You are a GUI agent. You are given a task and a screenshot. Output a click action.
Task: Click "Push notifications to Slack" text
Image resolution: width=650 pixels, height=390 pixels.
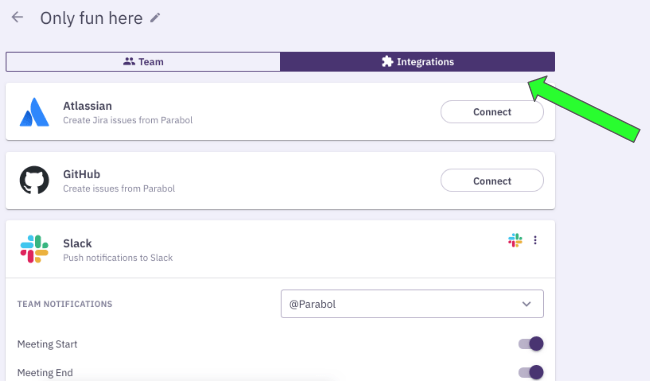tap(118, 258)
